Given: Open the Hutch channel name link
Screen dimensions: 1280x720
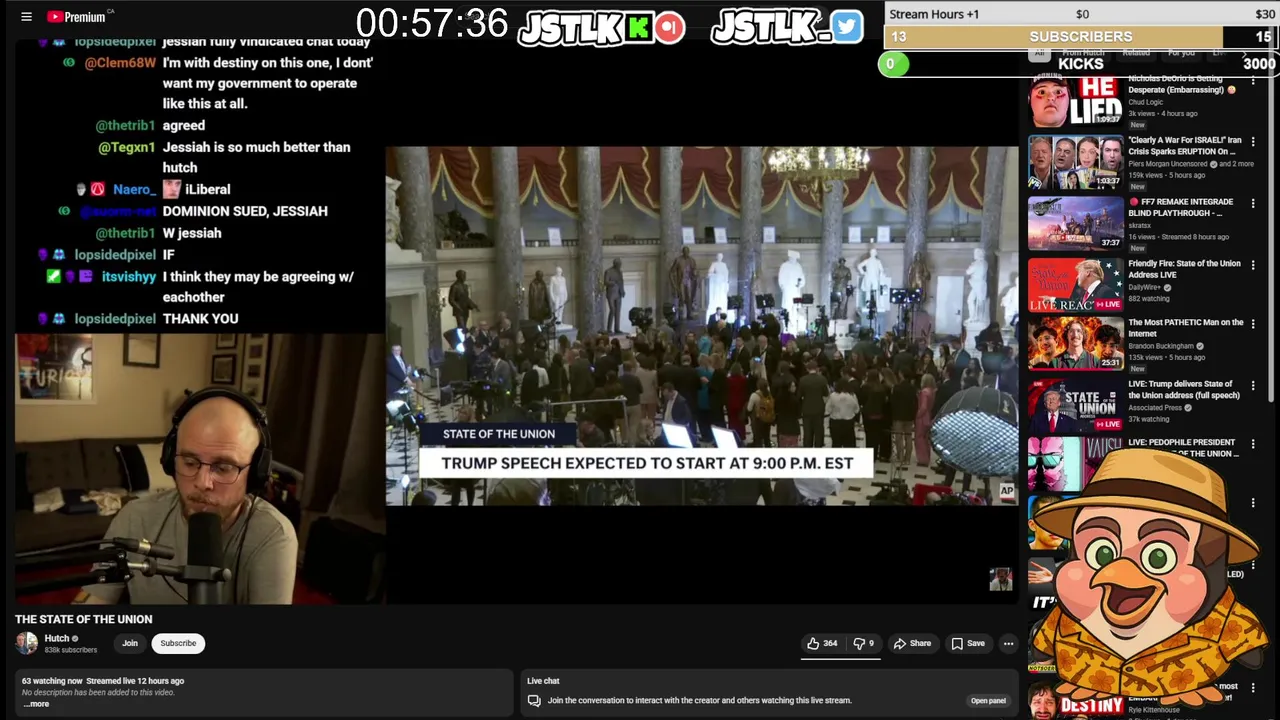Looking at the screenshot, I should (x=57, y=638).
